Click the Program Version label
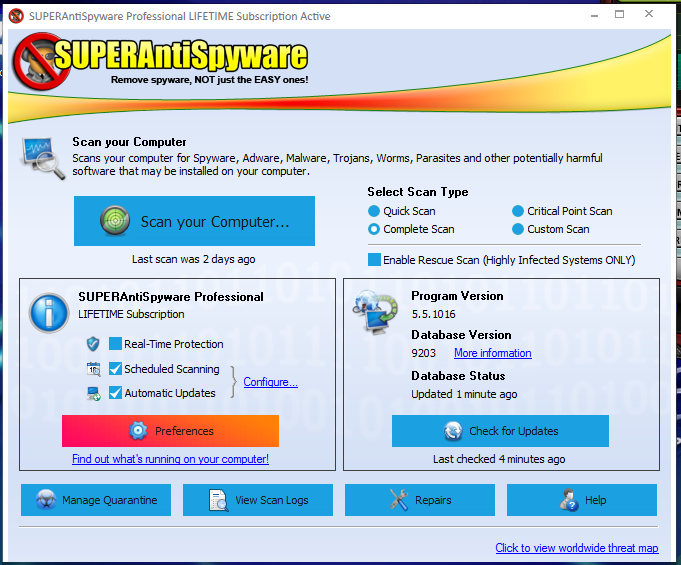Viewport: 681px width, 565px height. (x=457, y=296)
